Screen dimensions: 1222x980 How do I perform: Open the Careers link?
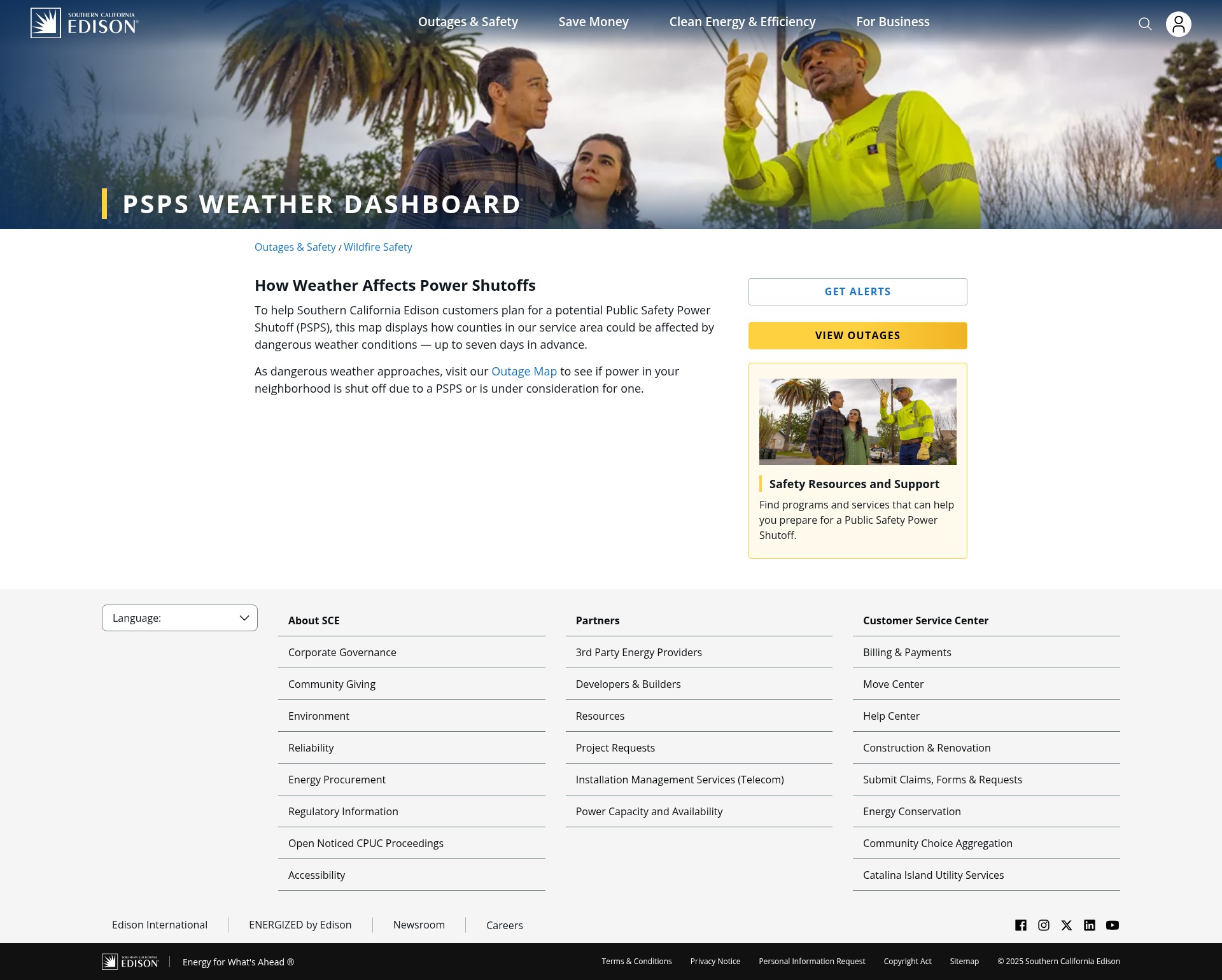point(504,925)
